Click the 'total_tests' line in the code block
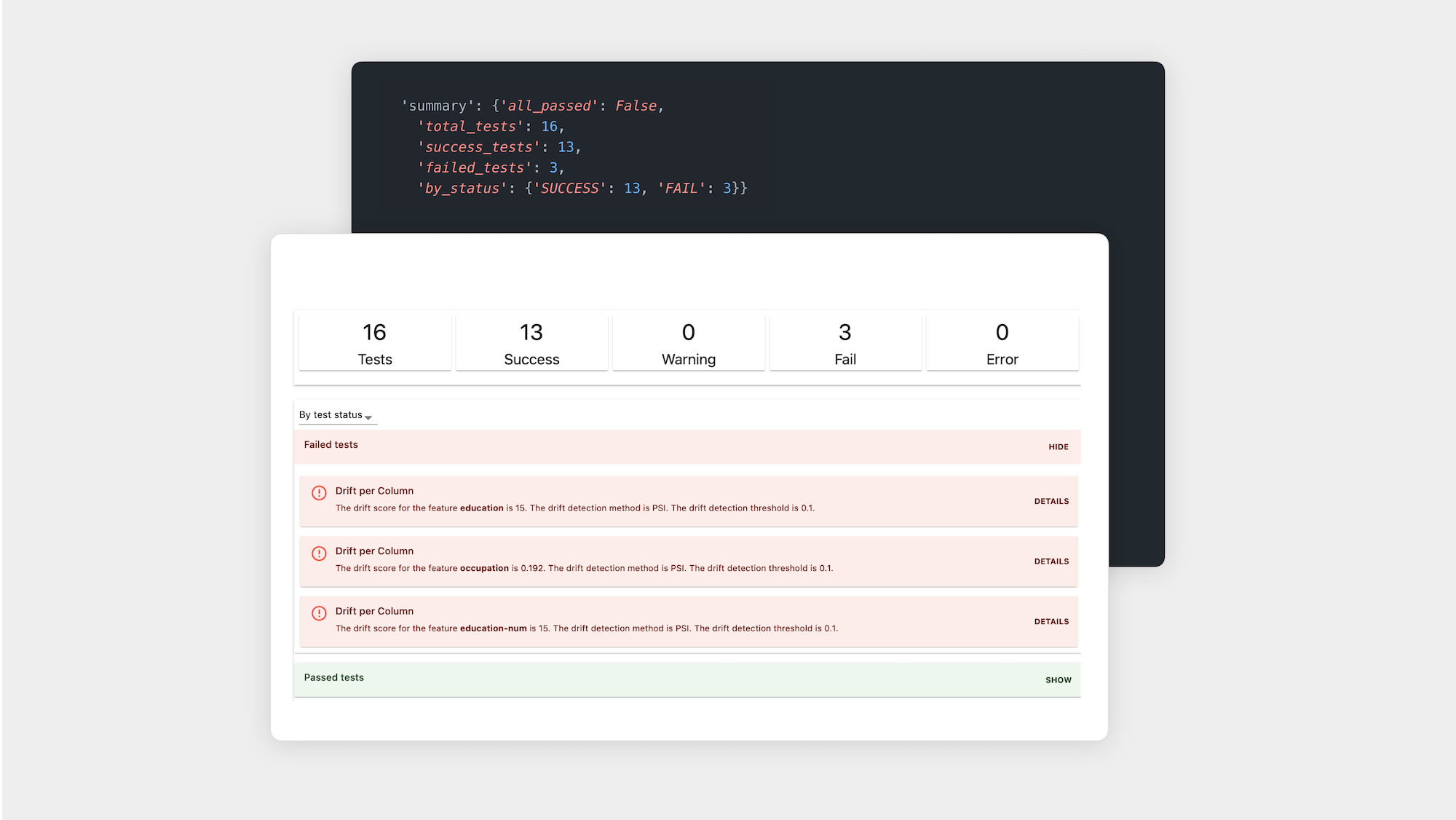 click(x=491, y=127)
